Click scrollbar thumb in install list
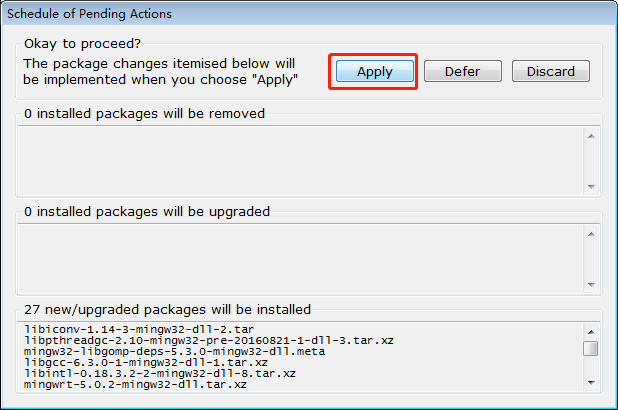Viewport: 618px width, 410px height. pyautogui.click(x=591, y=348)
